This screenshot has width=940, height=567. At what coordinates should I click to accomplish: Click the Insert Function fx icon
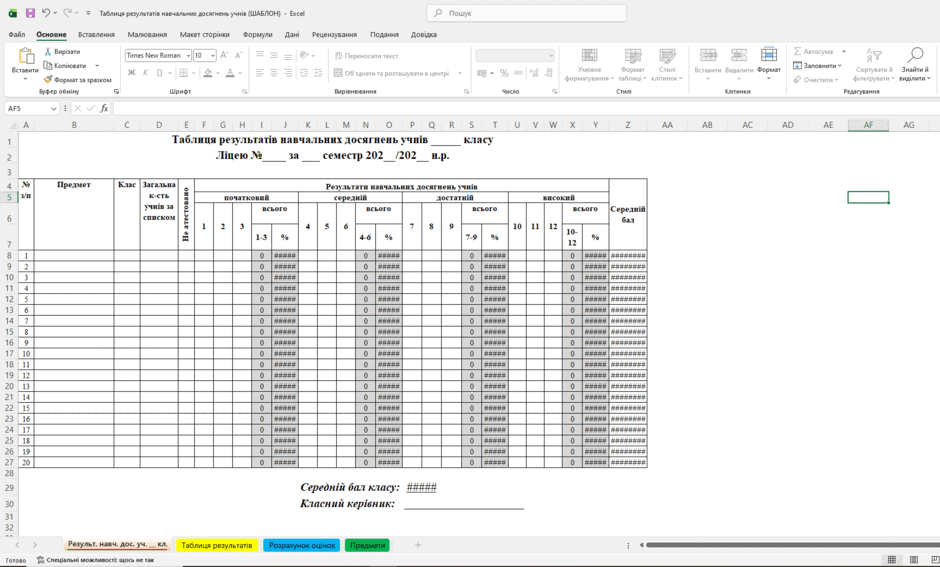point(104,108)
